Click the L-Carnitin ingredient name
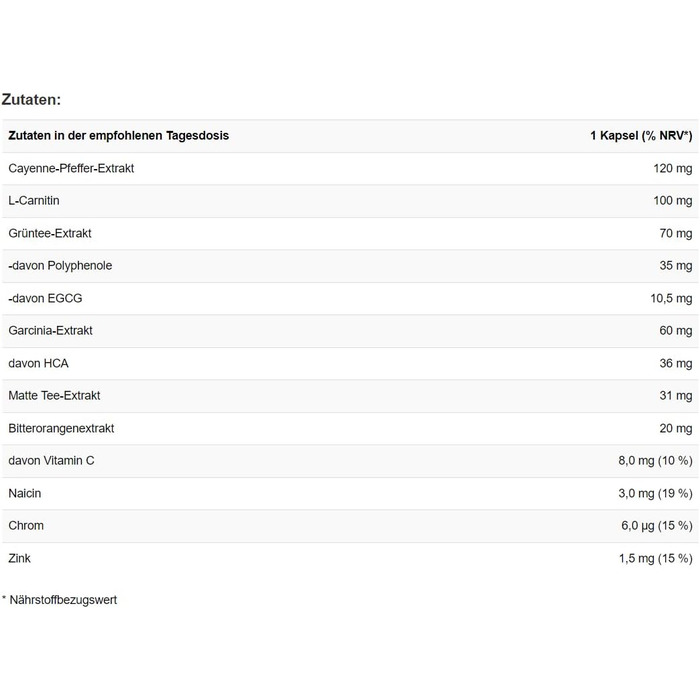 34,201
